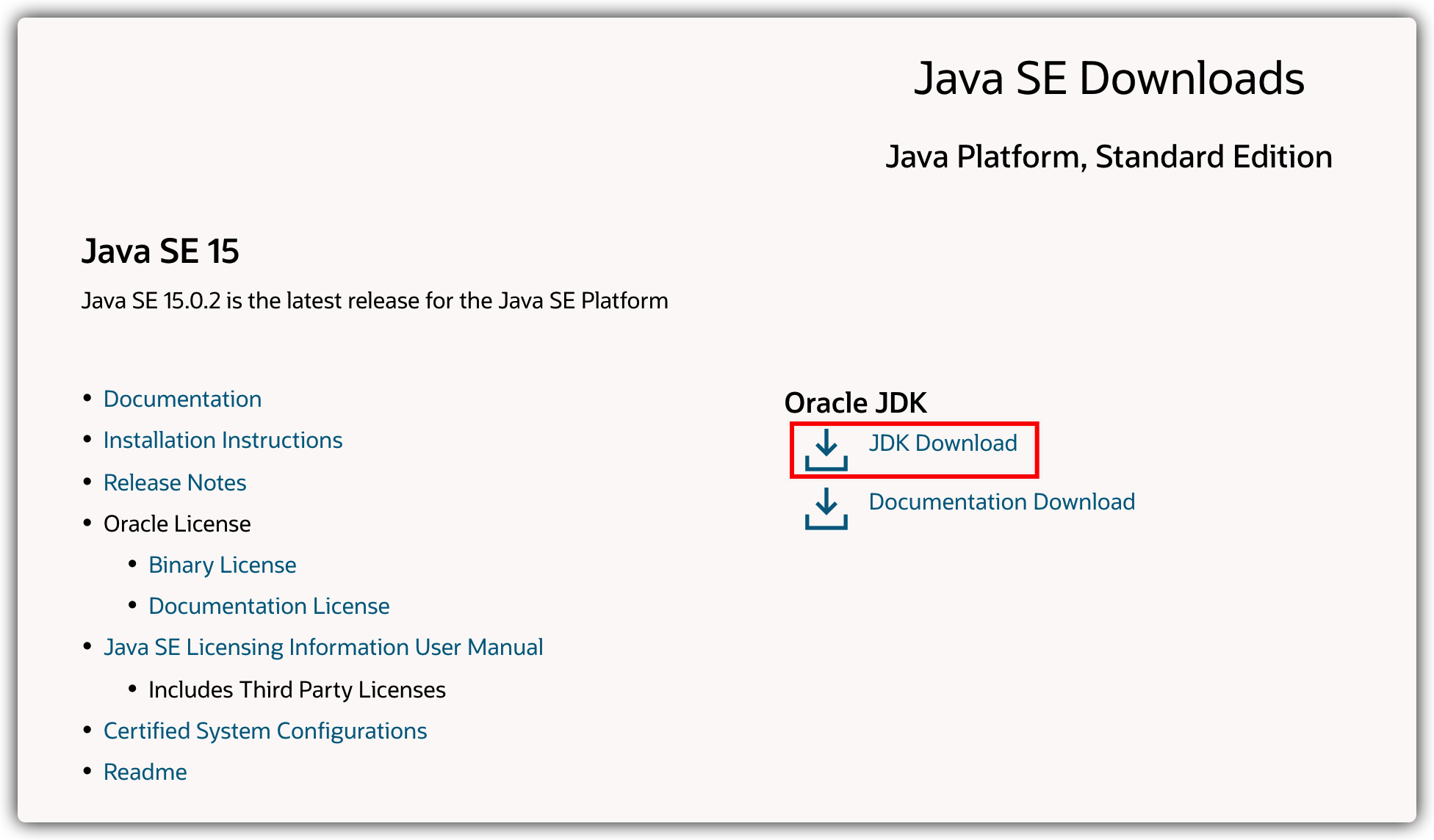Open the Documentation License link

[269, 606]
